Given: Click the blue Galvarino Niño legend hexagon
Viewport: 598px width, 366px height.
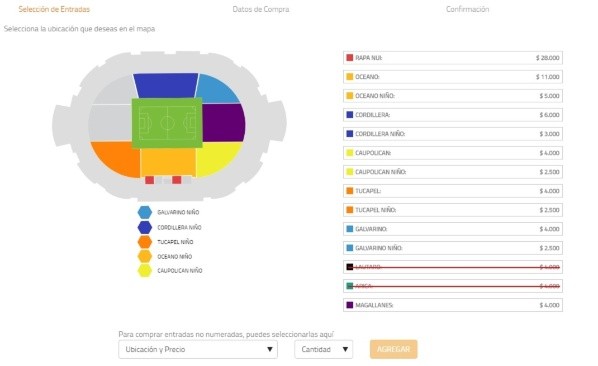Looking at the screenshot, I should pyautogui.click(x=145, y=212).
